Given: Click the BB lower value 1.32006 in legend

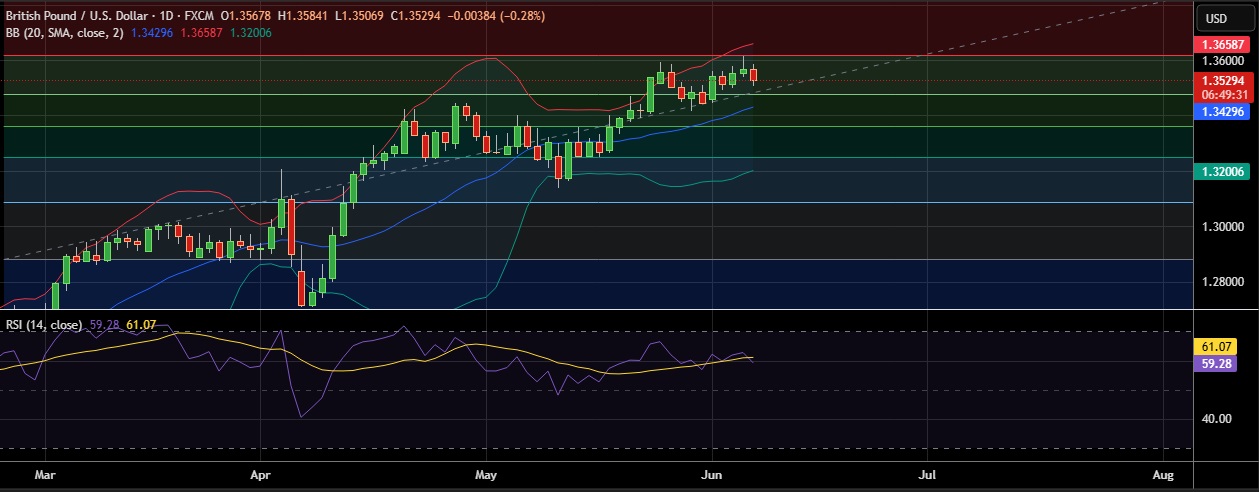Looking at the screenshot, I should 250,33.
